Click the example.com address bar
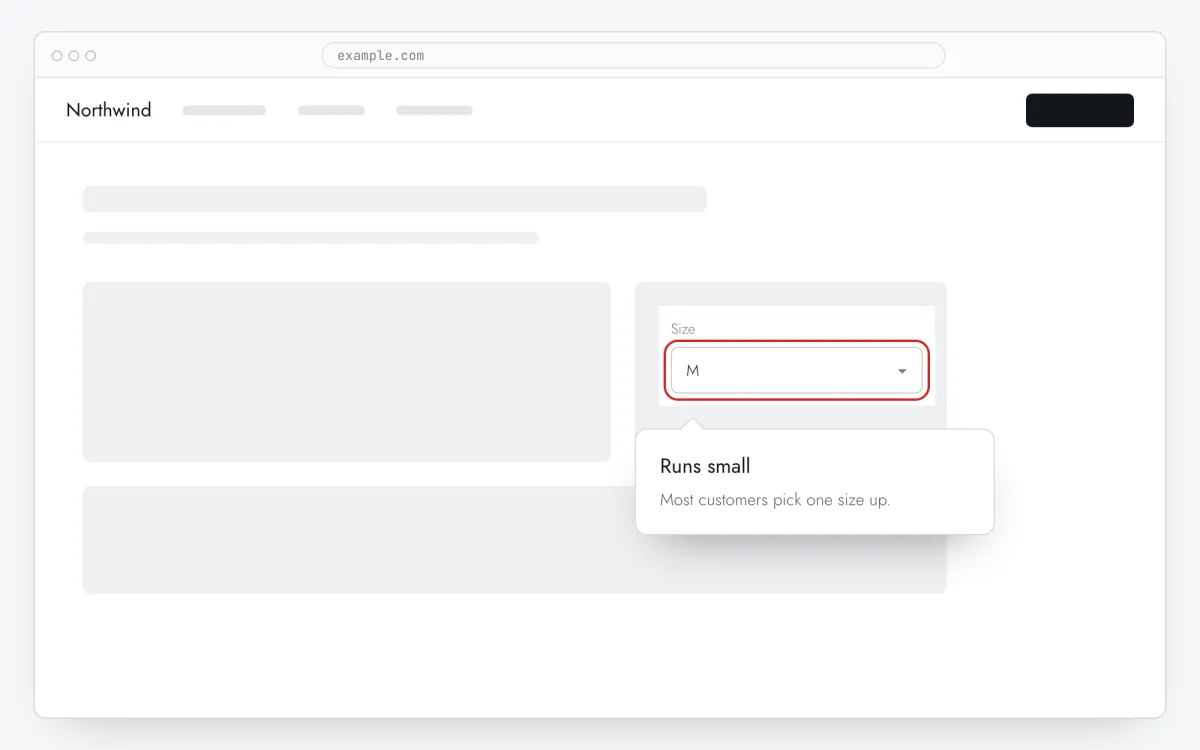1200x750 pixels. click(x=633, y=55)
